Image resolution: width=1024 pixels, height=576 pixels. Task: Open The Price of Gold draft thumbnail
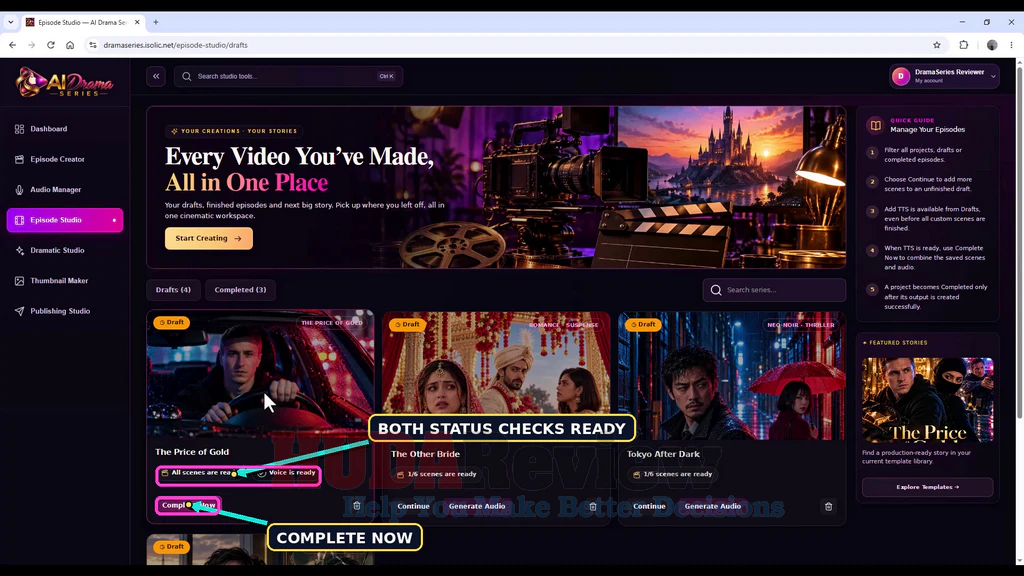(261, 374)
